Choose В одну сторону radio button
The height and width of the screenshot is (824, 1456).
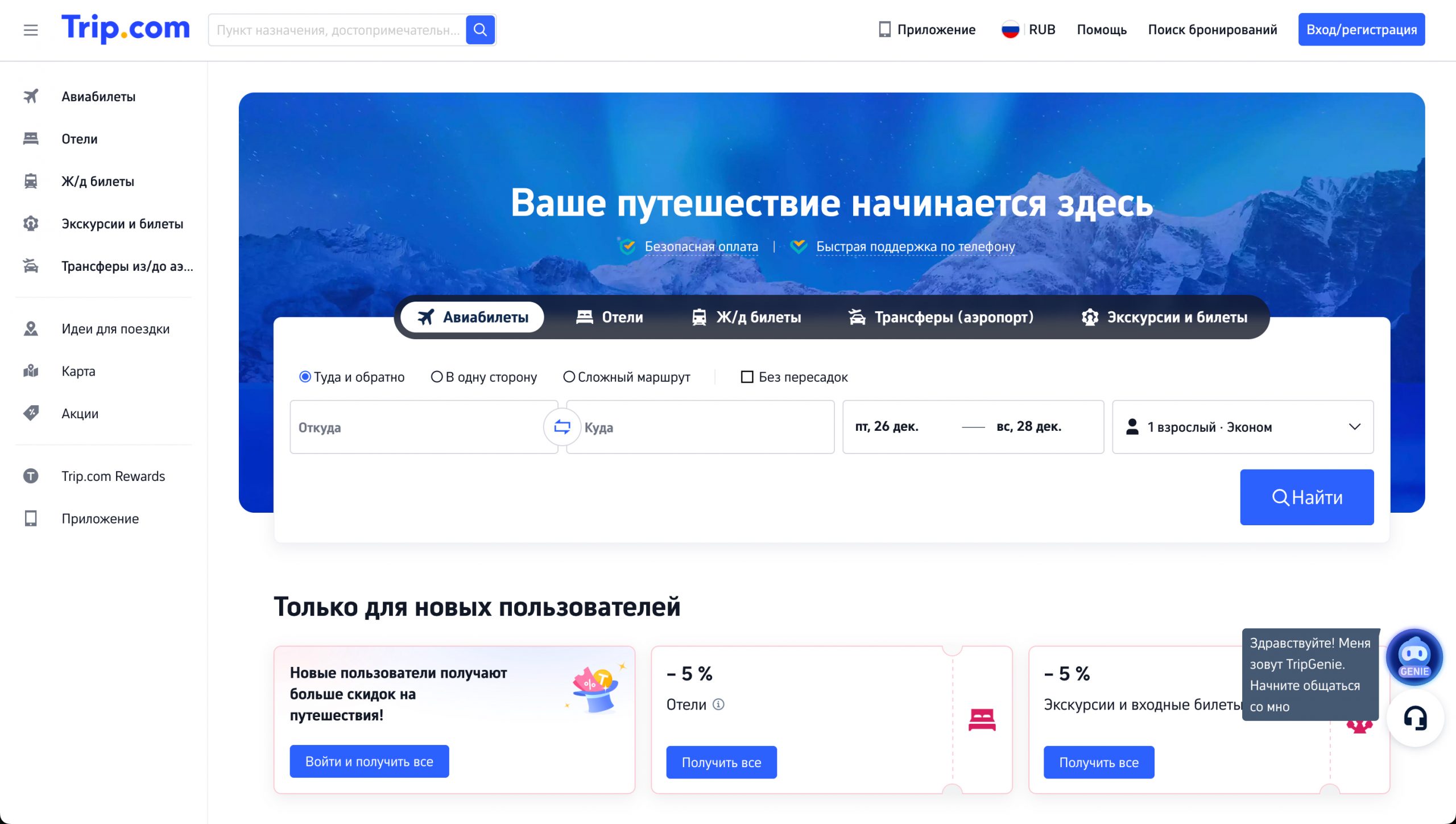click(x=437, y=377)
